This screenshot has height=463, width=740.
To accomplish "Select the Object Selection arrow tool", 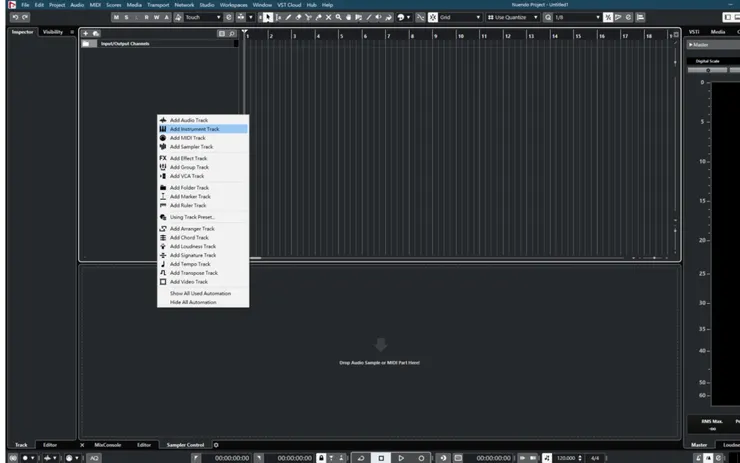I will (x=268, y=17).
